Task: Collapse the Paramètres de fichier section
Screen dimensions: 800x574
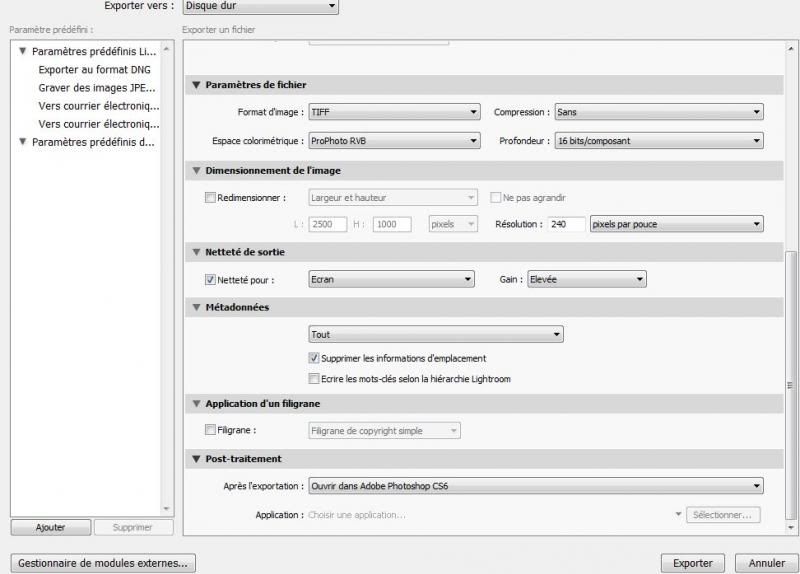Action: pyautogui.click(x=196, y=85)
